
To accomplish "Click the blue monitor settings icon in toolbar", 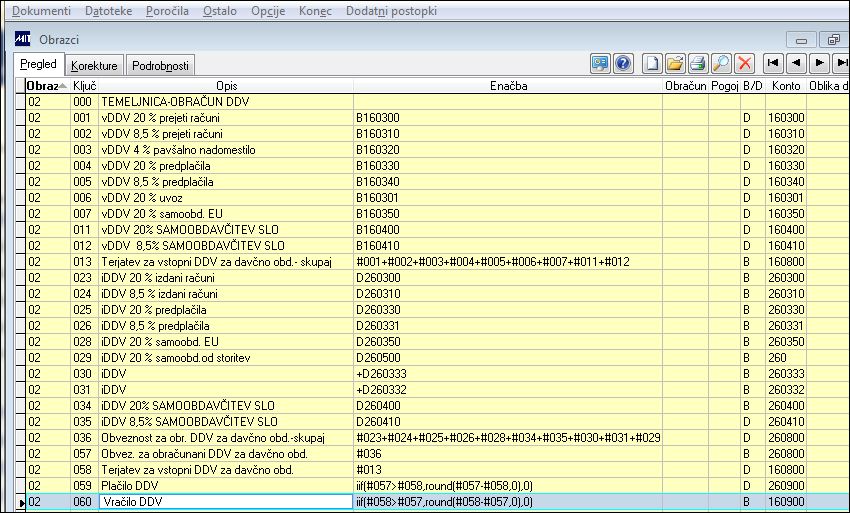I will tap(600, 64).
